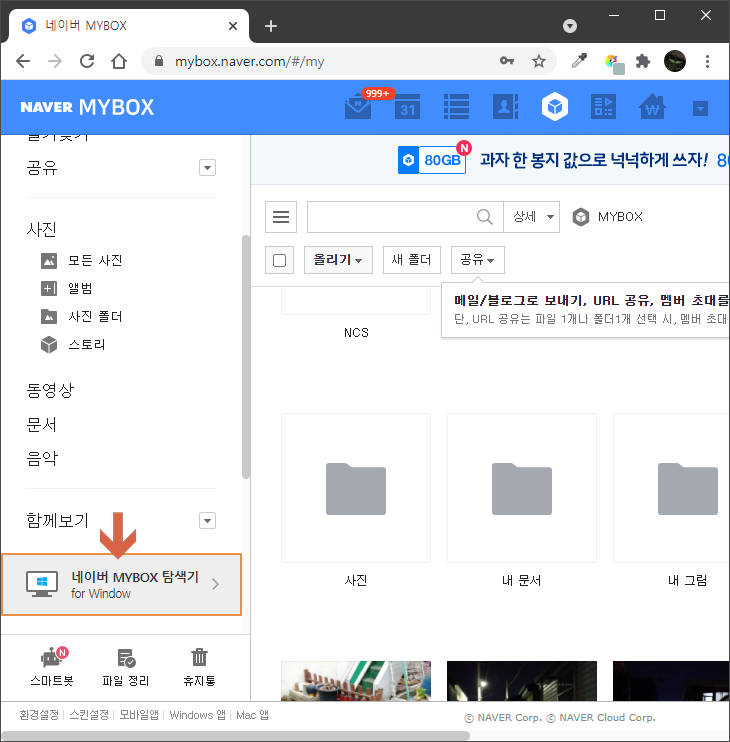Open 앨범 in sidebar
This screenshot has width=730, height=742.
pos(67,288)
